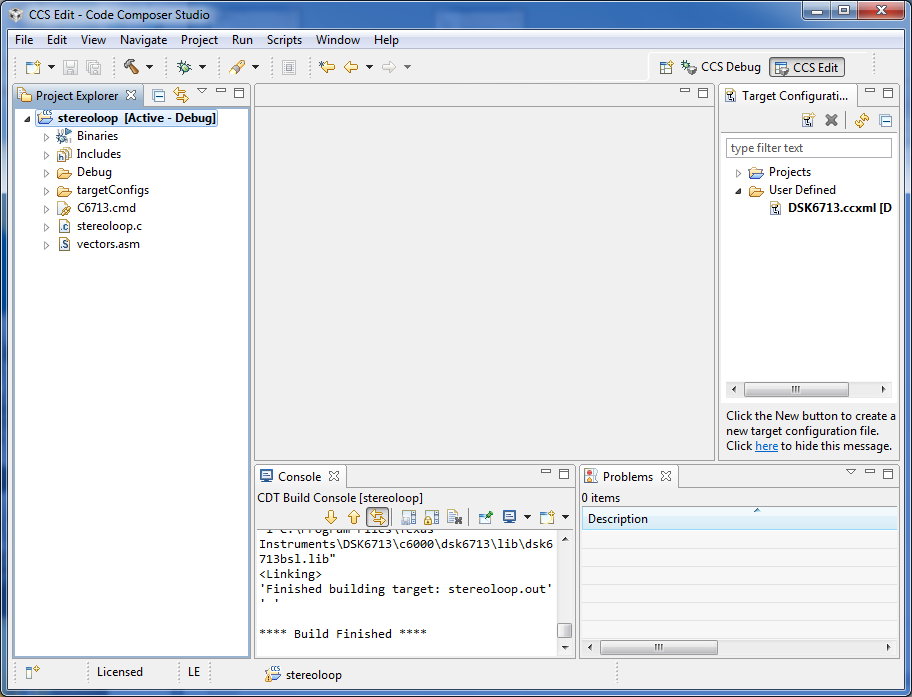Viewport: 912px width, 697px height.
Task: Click Delete target configuration X icon
Action: pos(832,120)
